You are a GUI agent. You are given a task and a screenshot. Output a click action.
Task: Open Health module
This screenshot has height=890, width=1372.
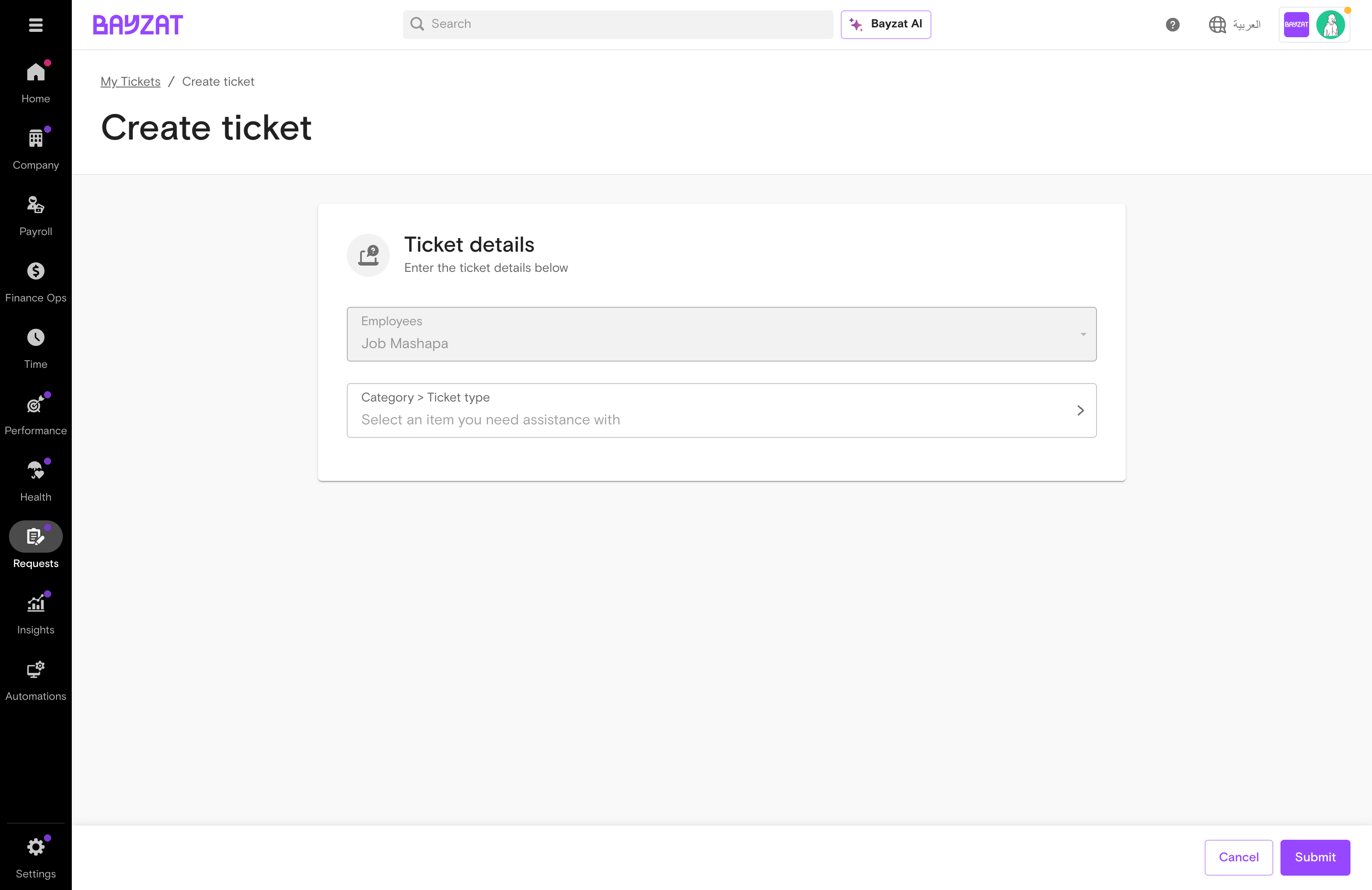coord(36,480)
